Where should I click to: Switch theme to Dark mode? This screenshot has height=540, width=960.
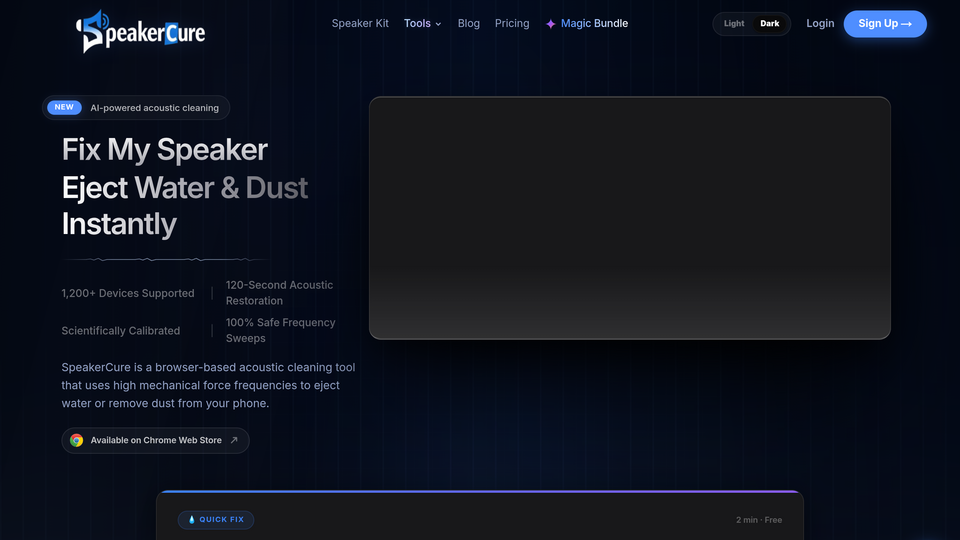click(x=770, y=24)
